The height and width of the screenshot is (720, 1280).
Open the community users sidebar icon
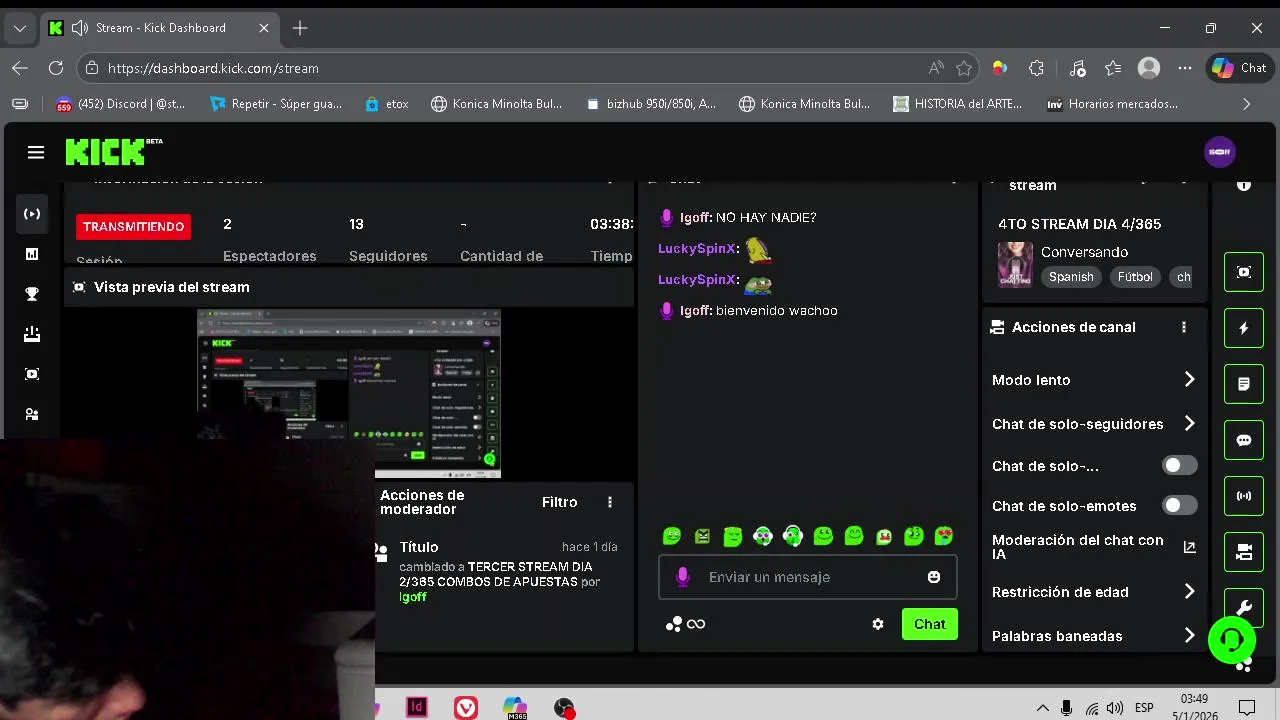pyautogui.click(x=32, y=414)
